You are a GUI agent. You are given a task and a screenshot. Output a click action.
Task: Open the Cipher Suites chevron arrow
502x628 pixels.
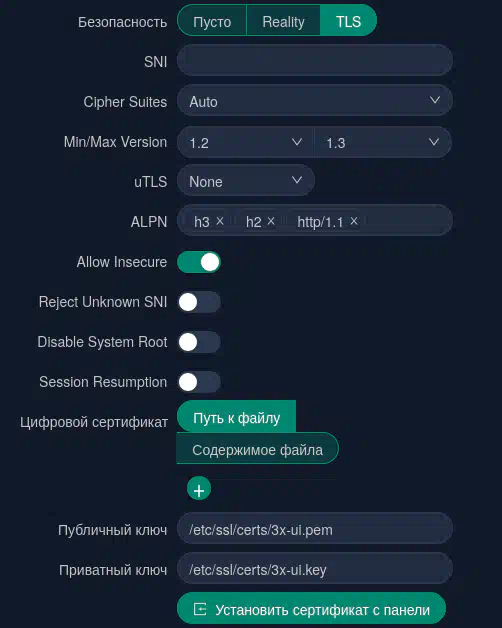click(435, 100)
